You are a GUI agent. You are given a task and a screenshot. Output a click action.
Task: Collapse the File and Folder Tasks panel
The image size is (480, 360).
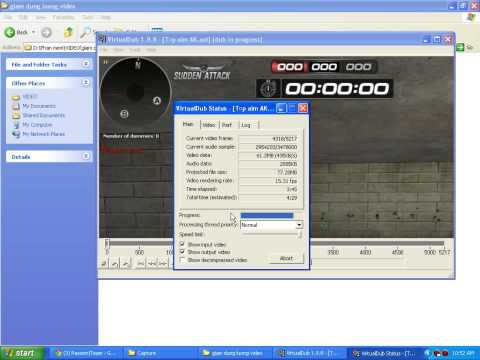(x=86, y=64)
